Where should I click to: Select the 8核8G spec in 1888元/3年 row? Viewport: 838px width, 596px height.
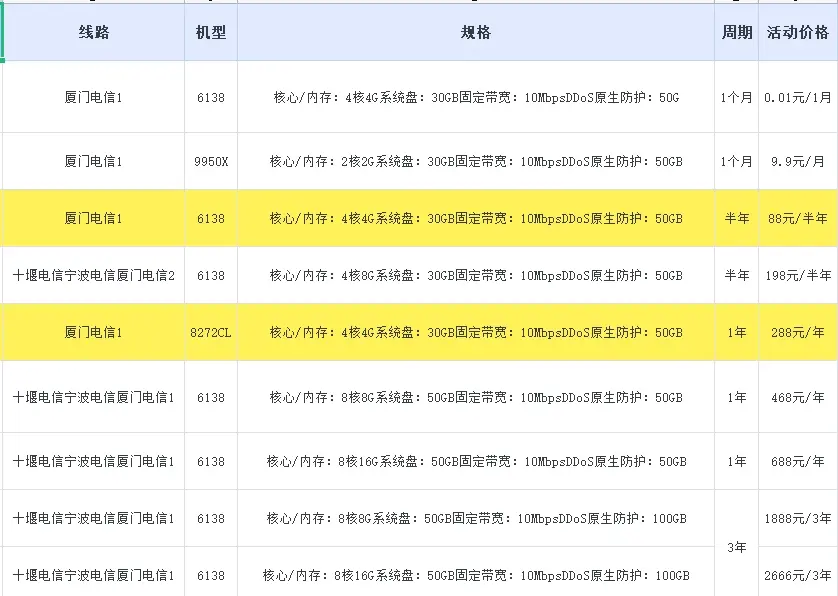tap(476, 518)
